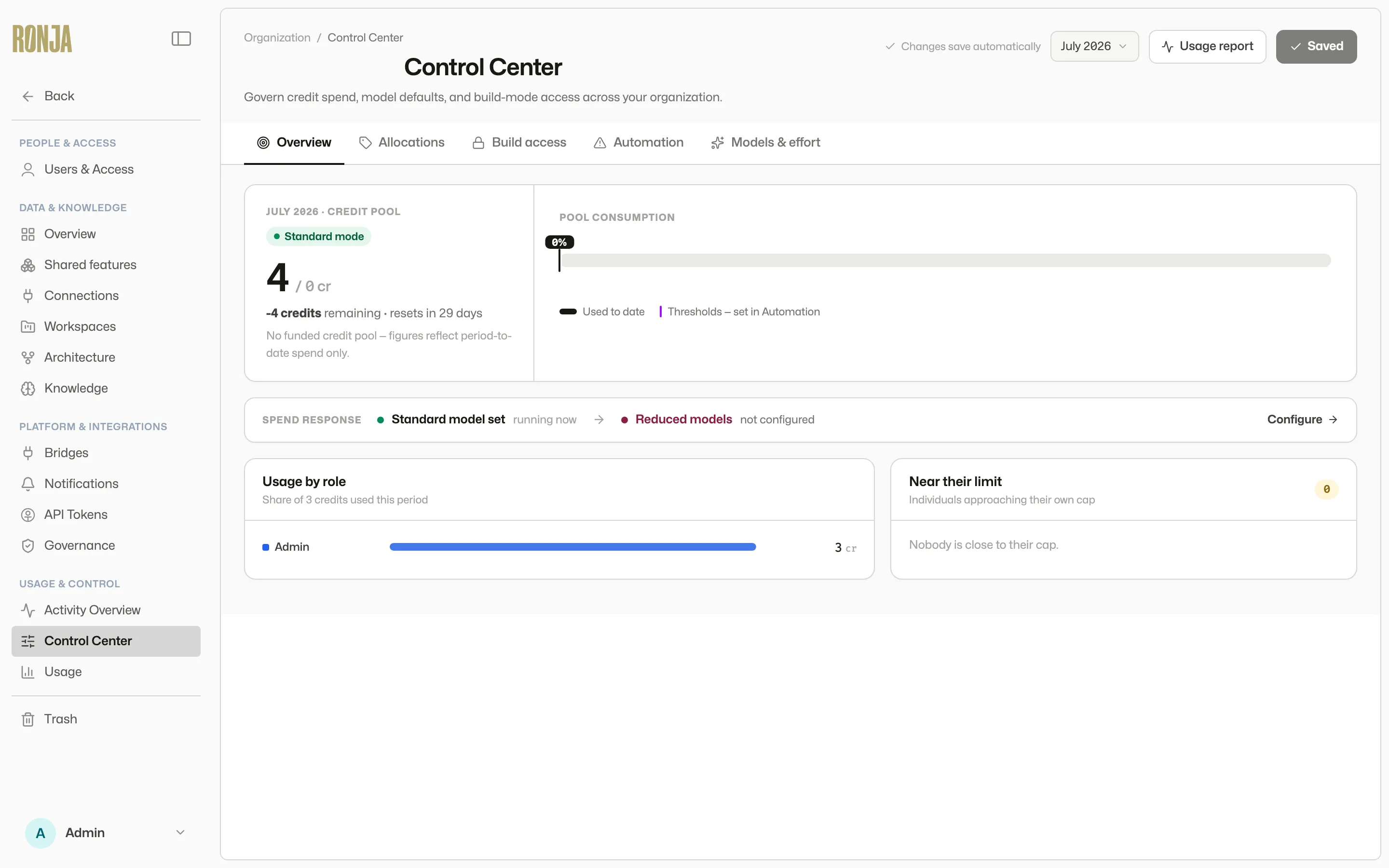Switch to the Allocations tab
This screenshot has height=868, width=1389.
coord(402,142)
